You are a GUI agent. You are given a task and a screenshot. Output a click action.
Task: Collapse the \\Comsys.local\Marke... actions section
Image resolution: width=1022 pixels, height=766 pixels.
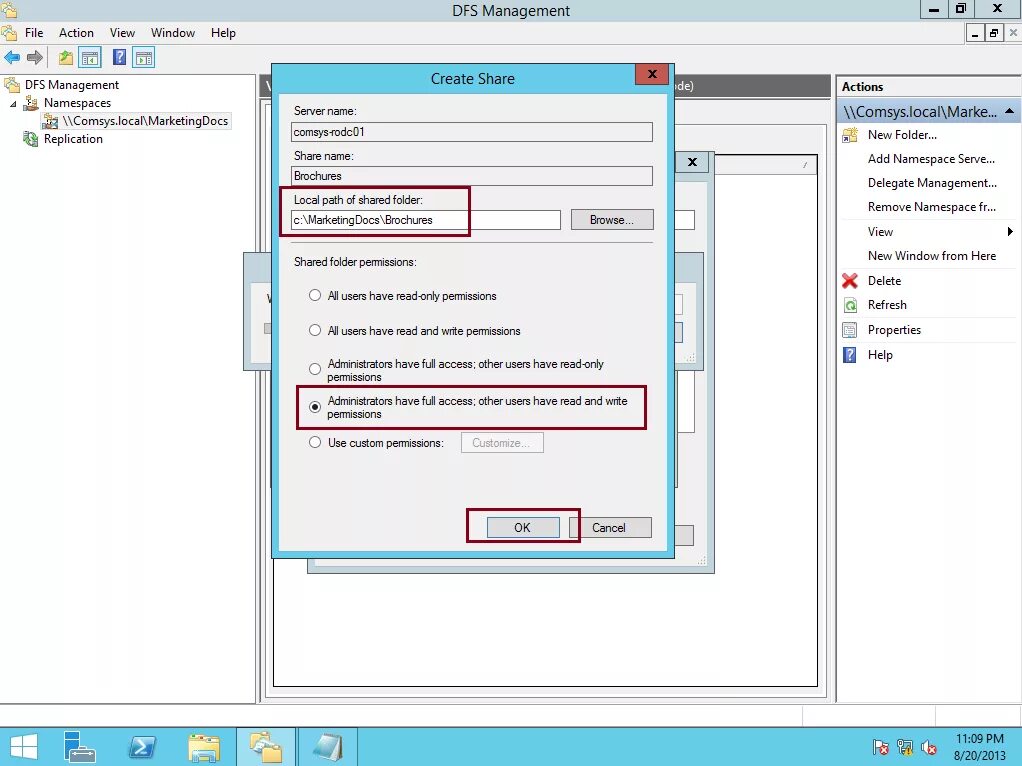(x=1009, y=111)
